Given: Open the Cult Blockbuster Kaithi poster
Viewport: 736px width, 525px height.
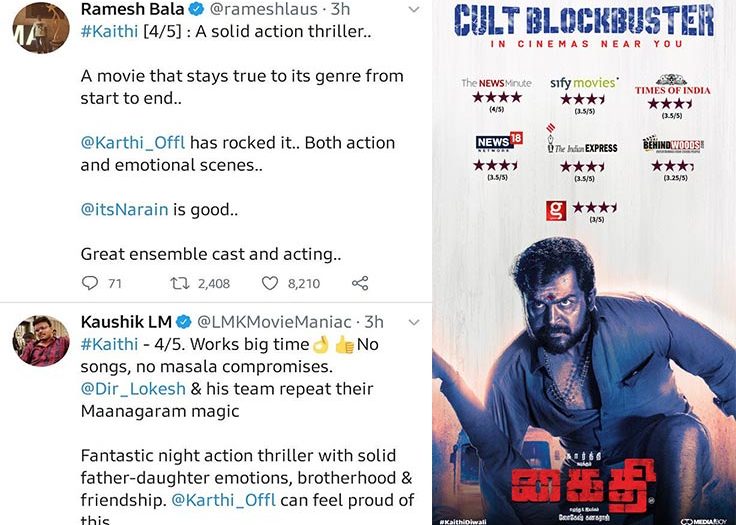Looking at the screenshot, I should [x=584, y=262].
